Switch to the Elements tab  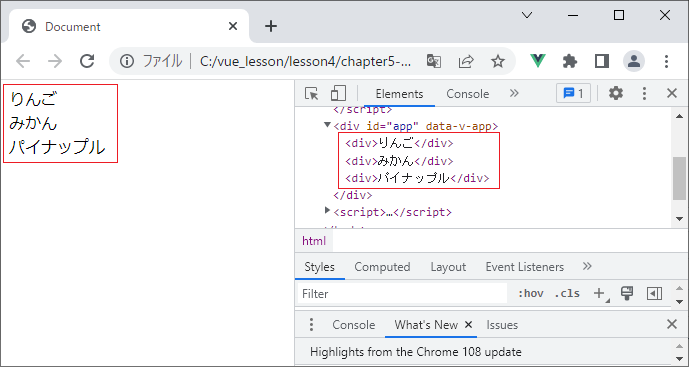[x=399, y=94]
